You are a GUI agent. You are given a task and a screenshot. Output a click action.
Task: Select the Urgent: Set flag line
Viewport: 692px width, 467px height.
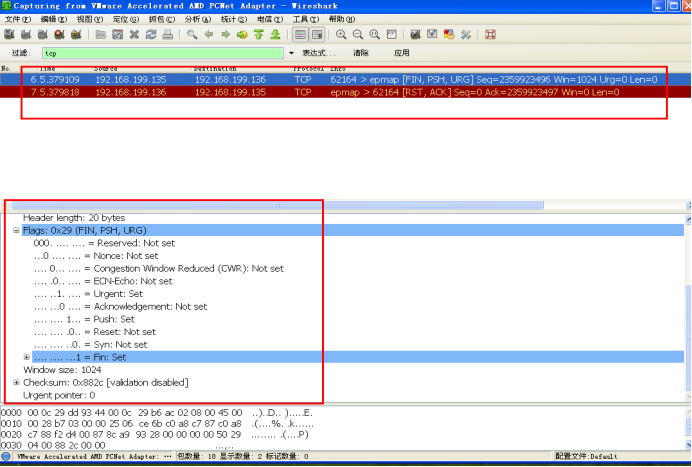click(x=88, y=294)
